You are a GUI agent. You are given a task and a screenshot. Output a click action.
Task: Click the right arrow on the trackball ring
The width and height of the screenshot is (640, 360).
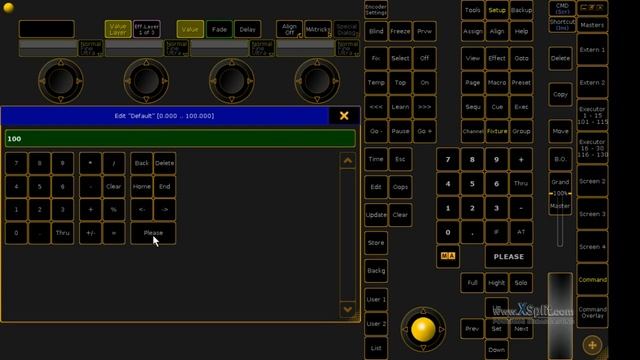tap(442, 329)
